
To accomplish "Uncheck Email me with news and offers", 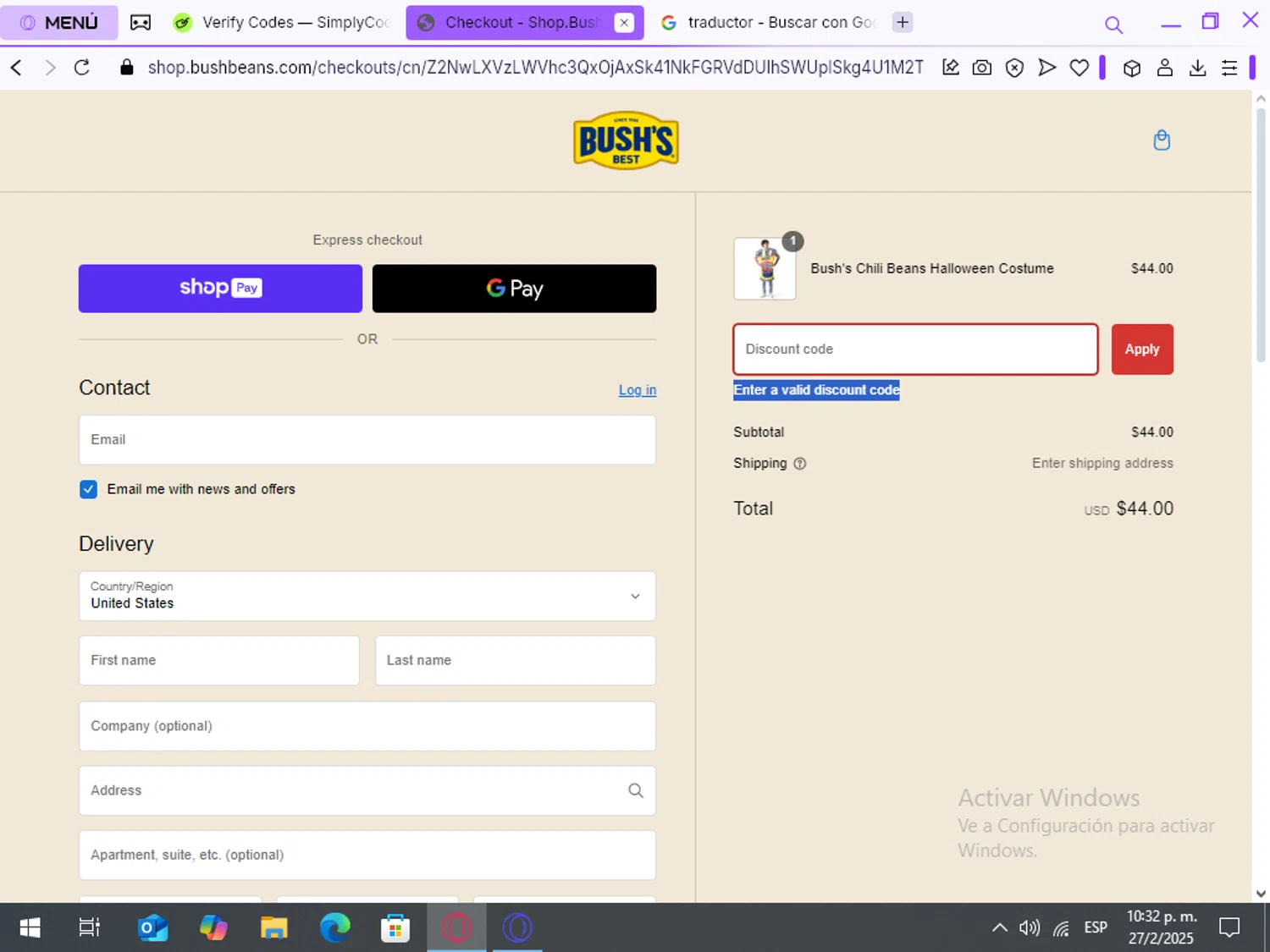I will (x=88, y=489).
